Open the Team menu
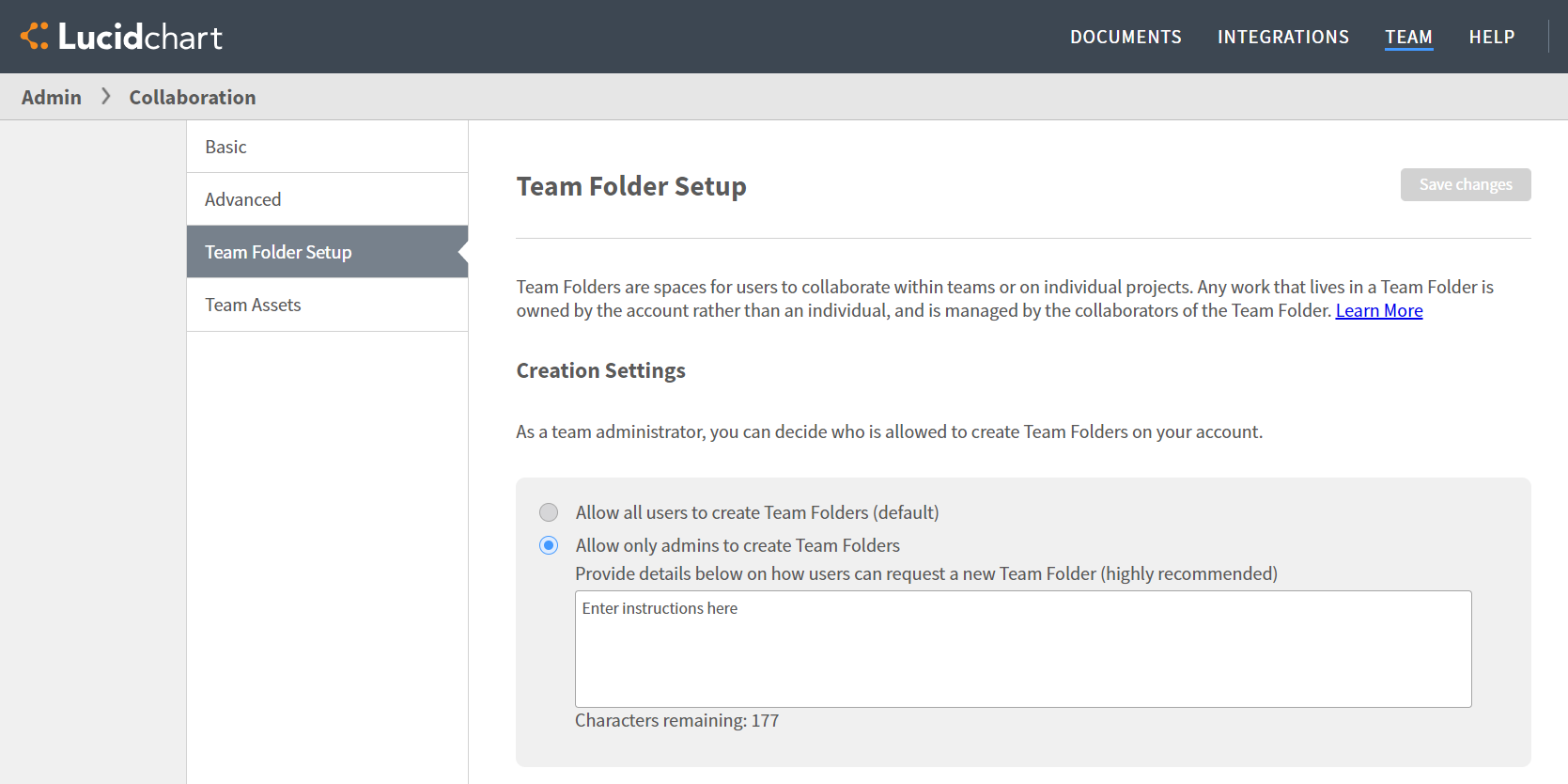 pos(1408,37)
